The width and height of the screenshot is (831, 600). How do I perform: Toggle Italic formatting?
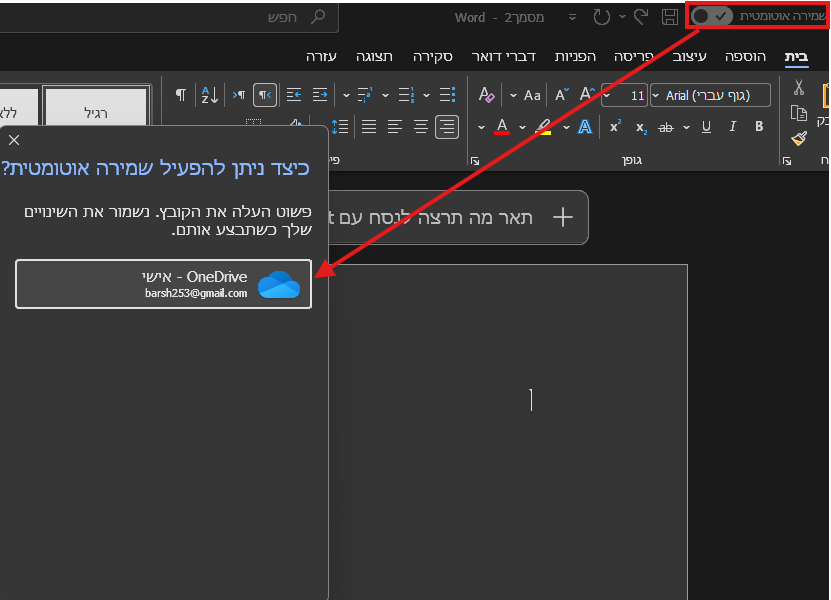(x=732, y=127)
